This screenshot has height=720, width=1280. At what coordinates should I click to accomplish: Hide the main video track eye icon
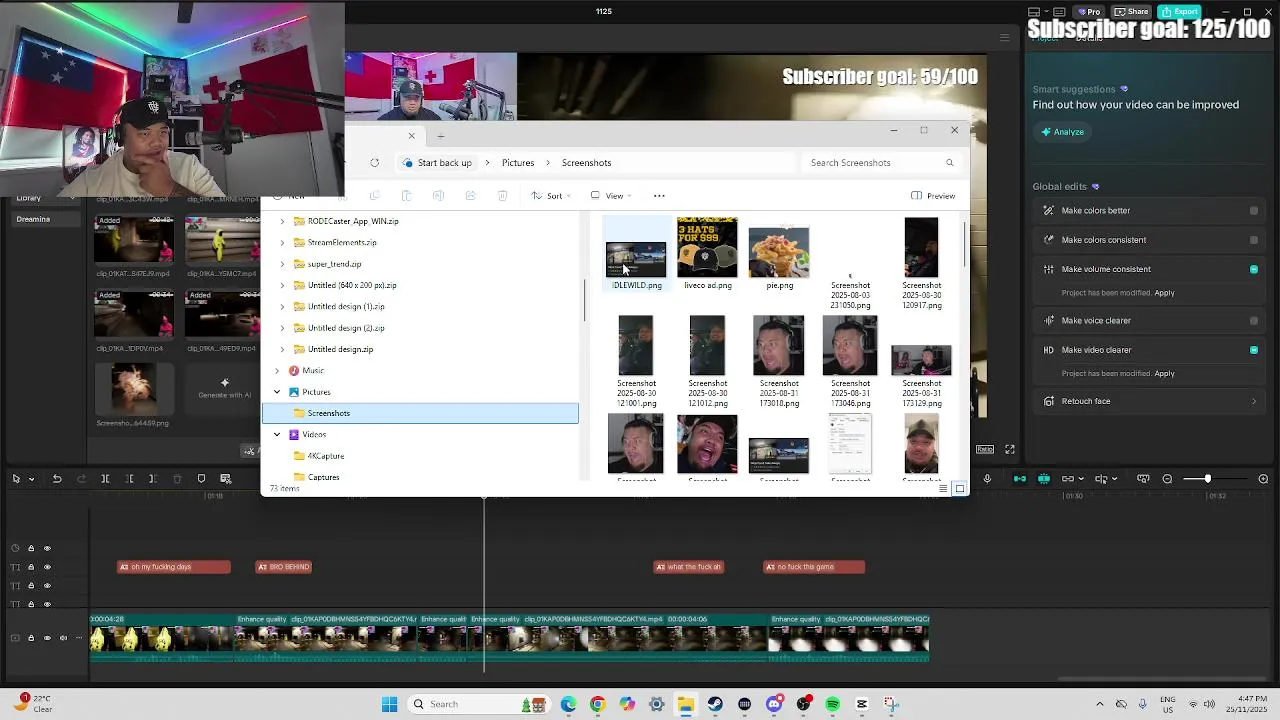[x=47, y=638]
